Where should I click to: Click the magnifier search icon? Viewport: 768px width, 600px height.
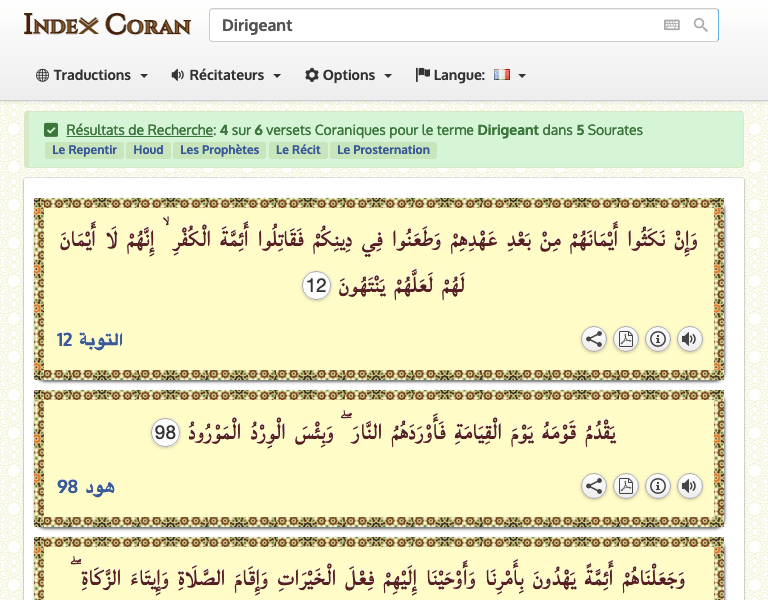point(700,25)
